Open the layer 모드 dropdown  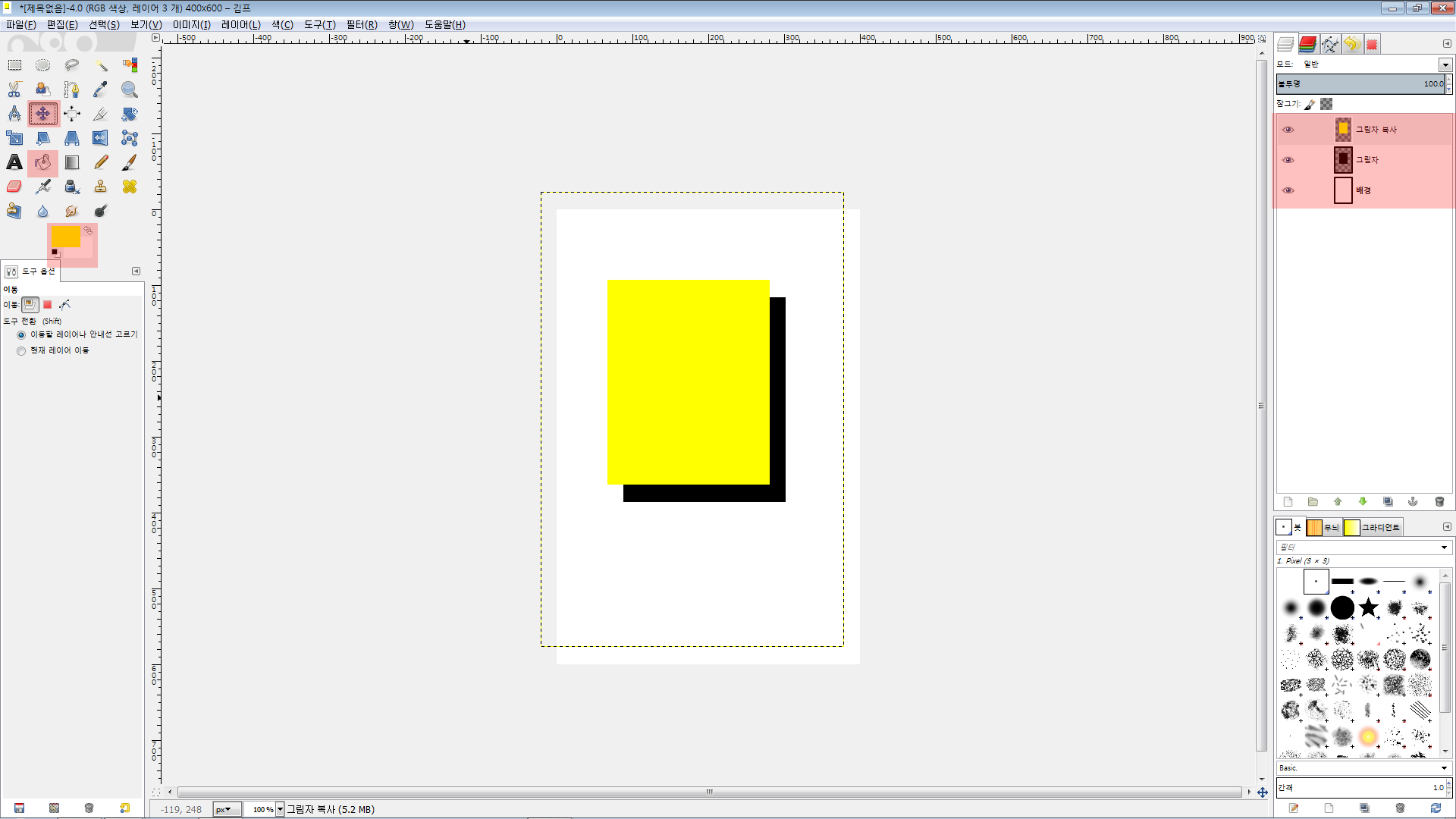(x=1445, y=64)
